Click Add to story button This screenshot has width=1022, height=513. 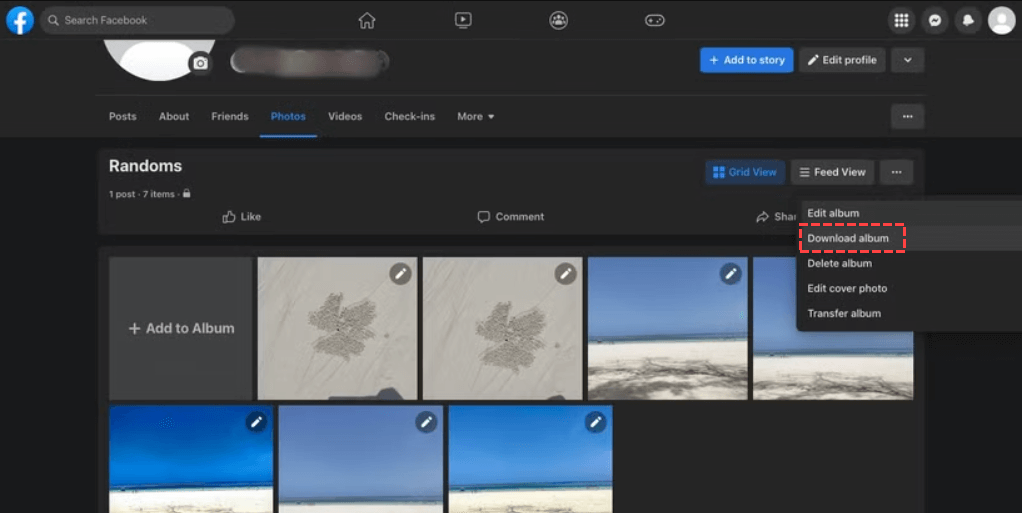[746, 60]
